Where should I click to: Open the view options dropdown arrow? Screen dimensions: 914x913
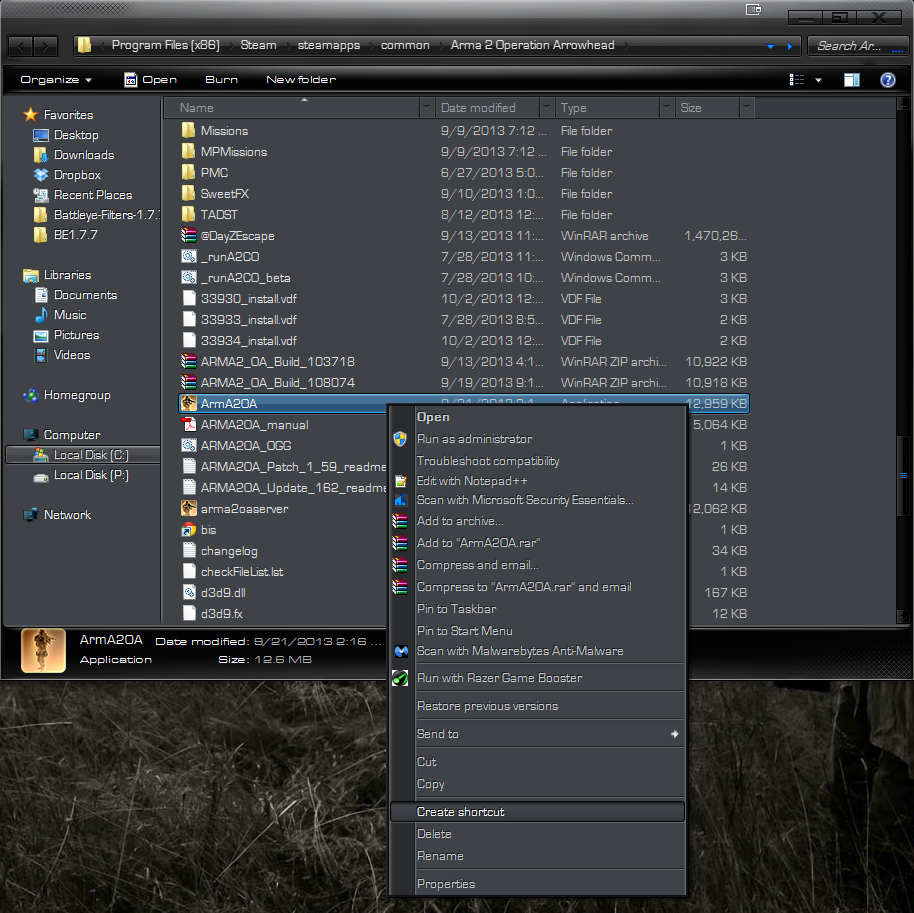point(818,80)
